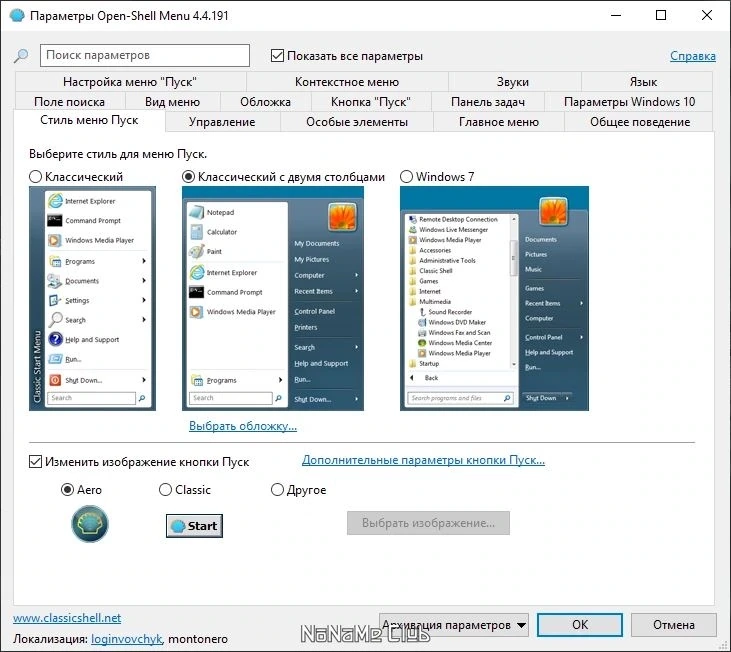Screen dimensions: 731x652
Task: Open Дополнительные параметры кнопки Пуск link
Action: coord(423,460)
